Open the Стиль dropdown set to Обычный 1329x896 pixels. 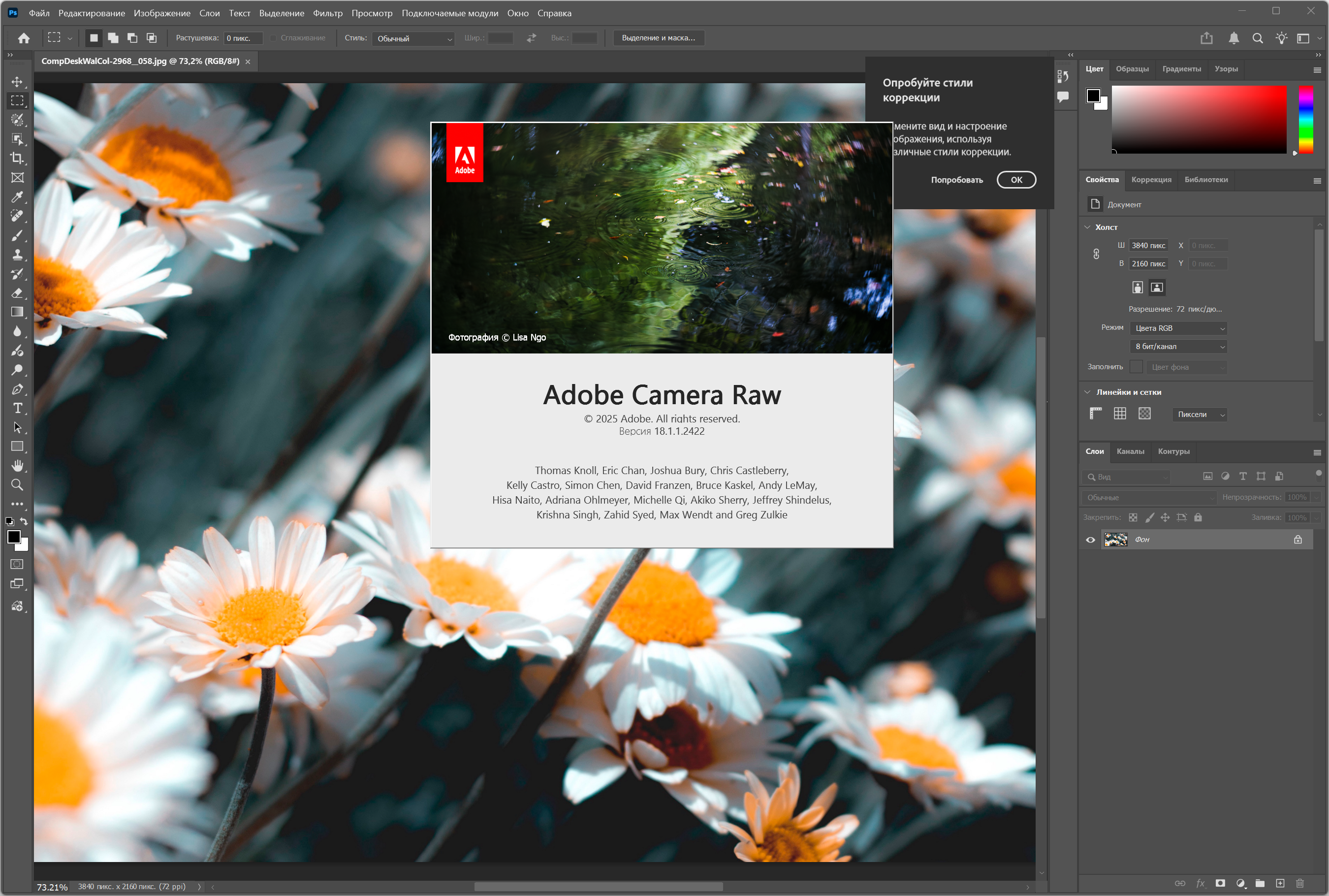pyautogui.click(x=413, y=38)
